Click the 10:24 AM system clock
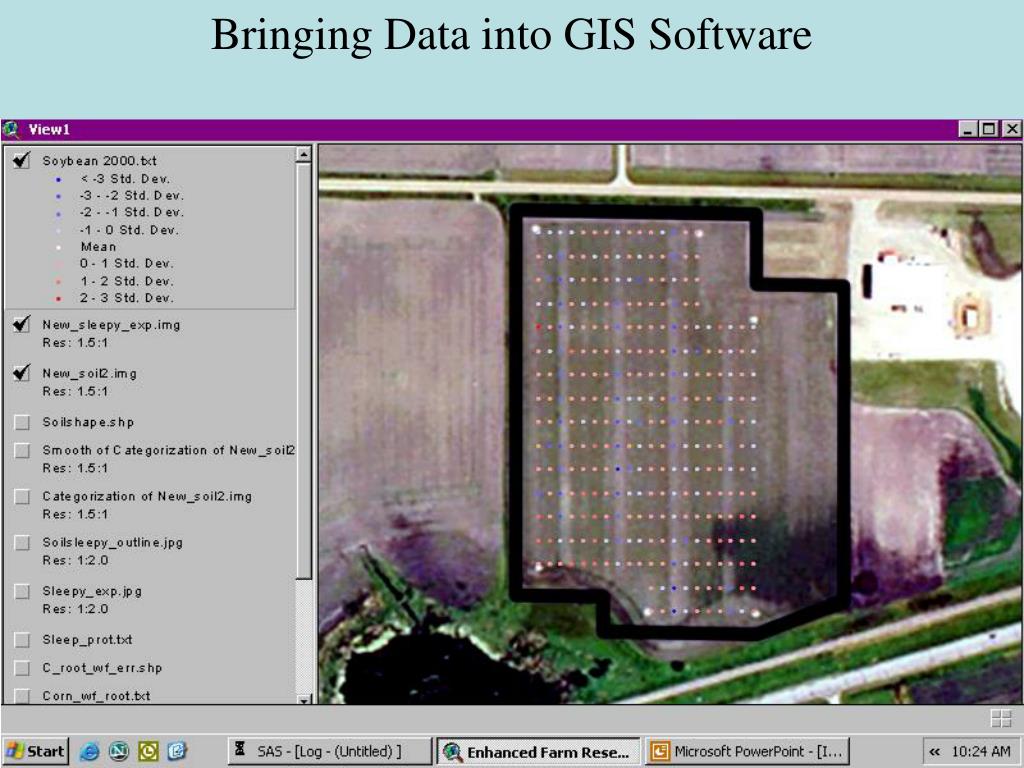The image size is (1024, 768). point(982,752)
